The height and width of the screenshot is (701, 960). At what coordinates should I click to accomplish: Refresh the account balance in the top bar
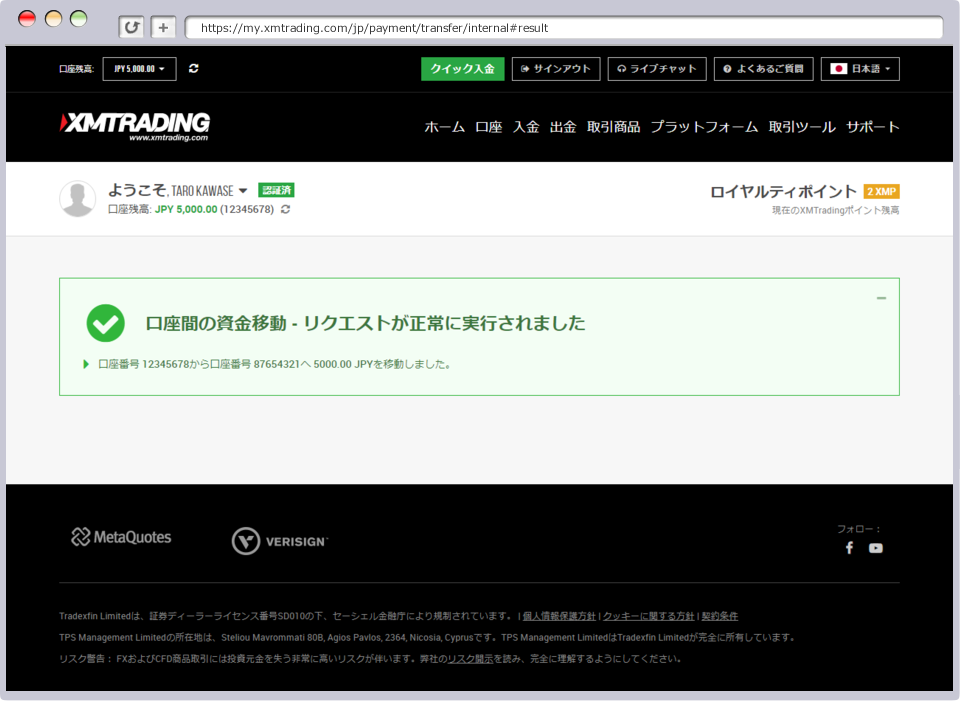click(x=192, y=69)
